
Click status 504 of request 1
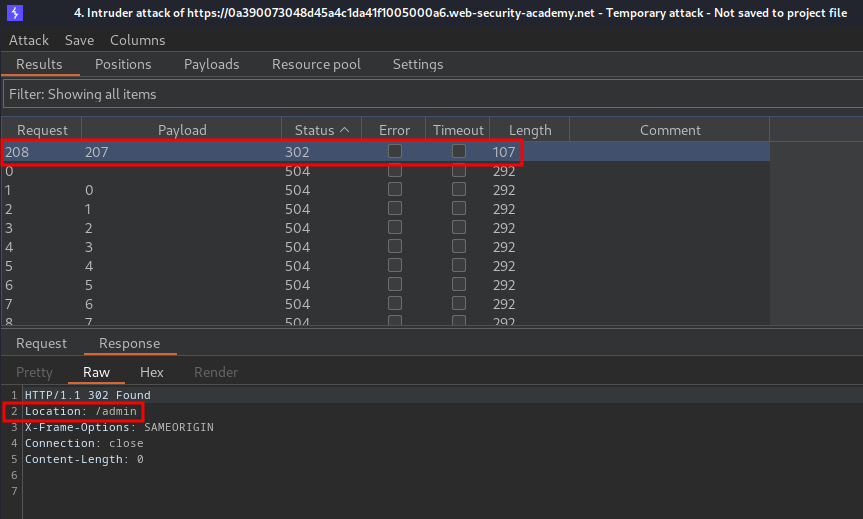(297, 190)
